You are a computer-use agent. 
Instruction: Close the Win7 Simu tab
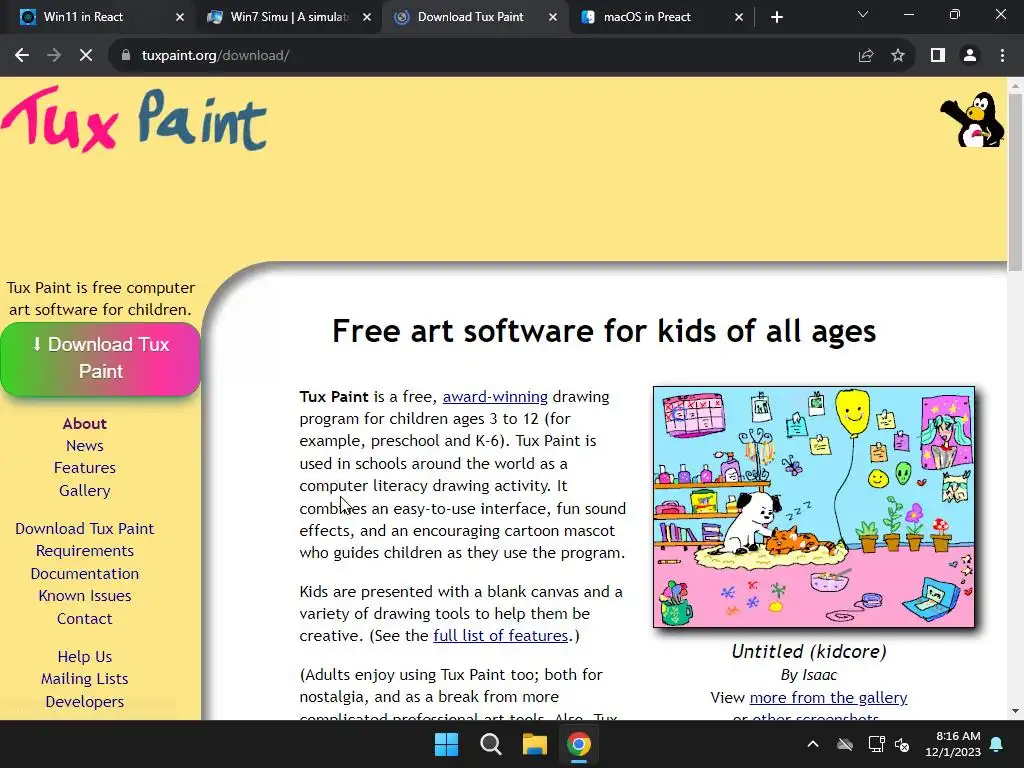(x=367, y=17)
